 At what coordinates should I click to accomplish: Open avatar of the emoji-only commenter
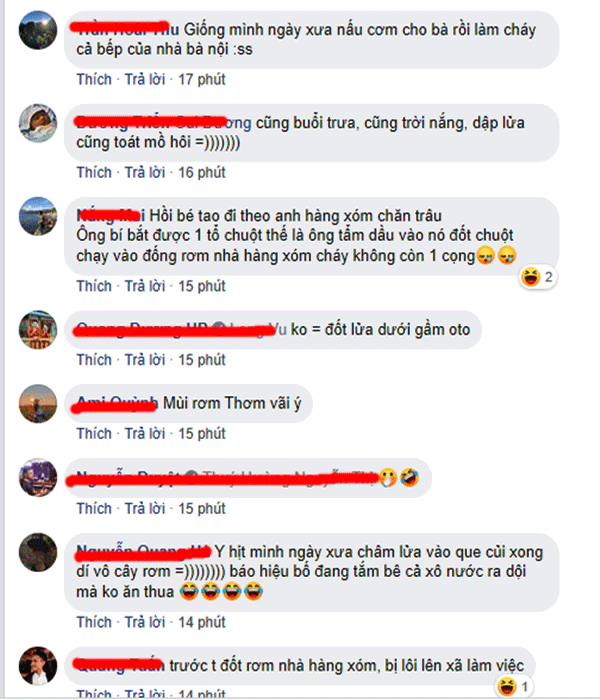pyautogui.click(x=38, y=477)
